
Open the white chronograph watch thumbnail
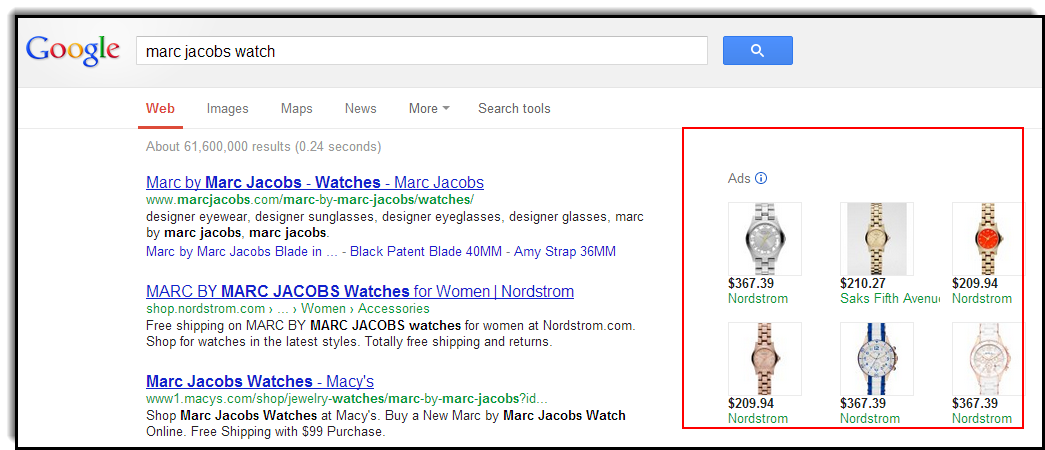point(986,359)
